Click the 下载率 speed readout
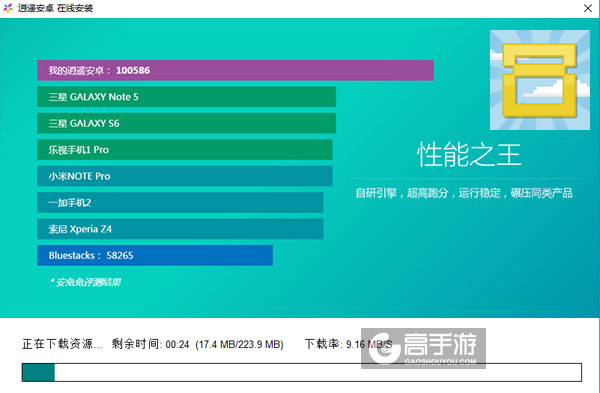600x393 pixels. [x=348, y=344]
